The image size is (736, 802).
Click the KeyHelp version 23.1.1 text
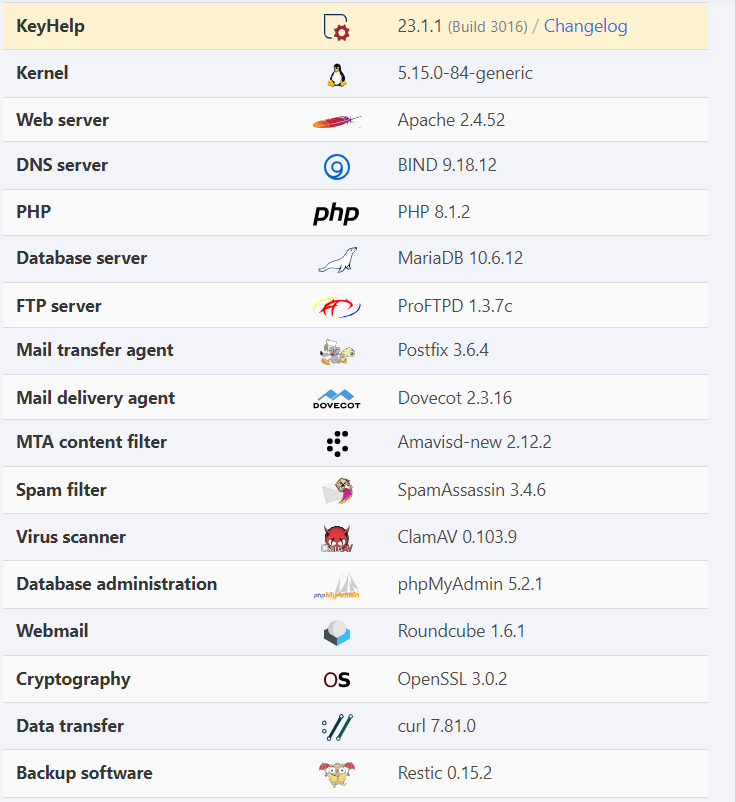pyautogui.click(x=419, y=27)
